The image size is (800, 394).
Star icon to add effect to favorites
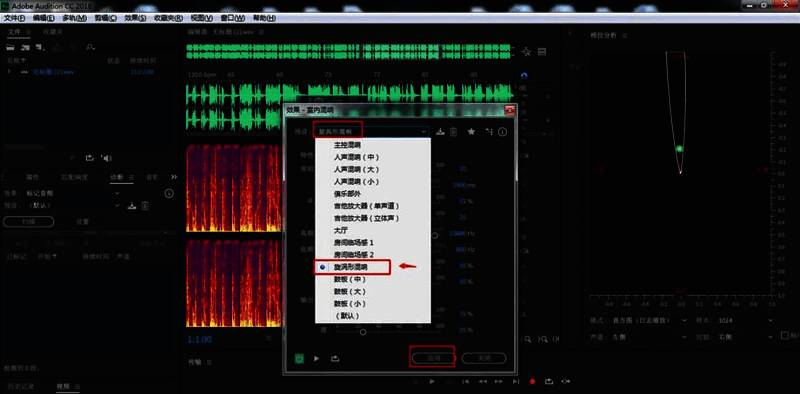coord(471,132)
